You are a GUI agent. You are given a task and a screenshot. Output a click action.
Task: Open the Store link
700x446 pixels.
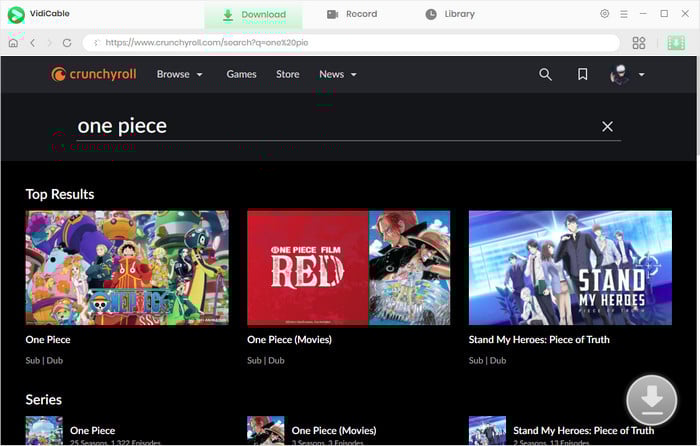coord(288,75)
